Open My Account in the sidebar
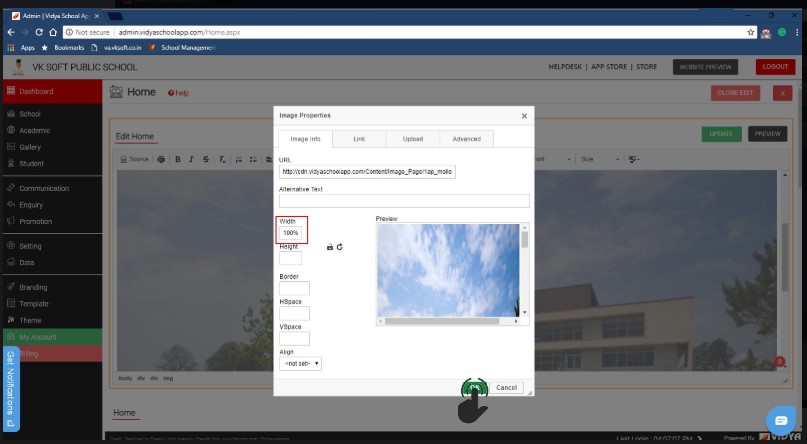Viewport: 807px width, 444px height. [x=52, y=337]
